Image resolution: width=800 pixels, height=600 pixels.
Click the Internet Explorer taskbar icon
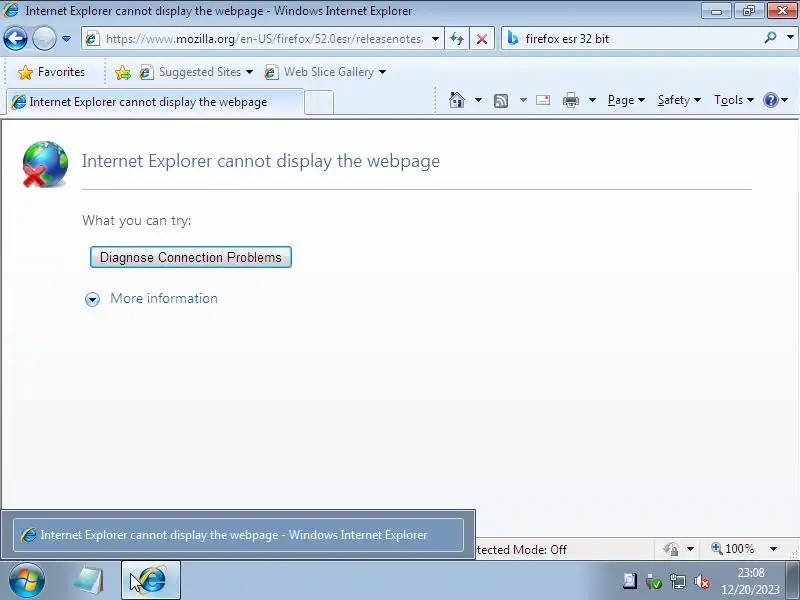pyautogui.click(x=151, y=580)
